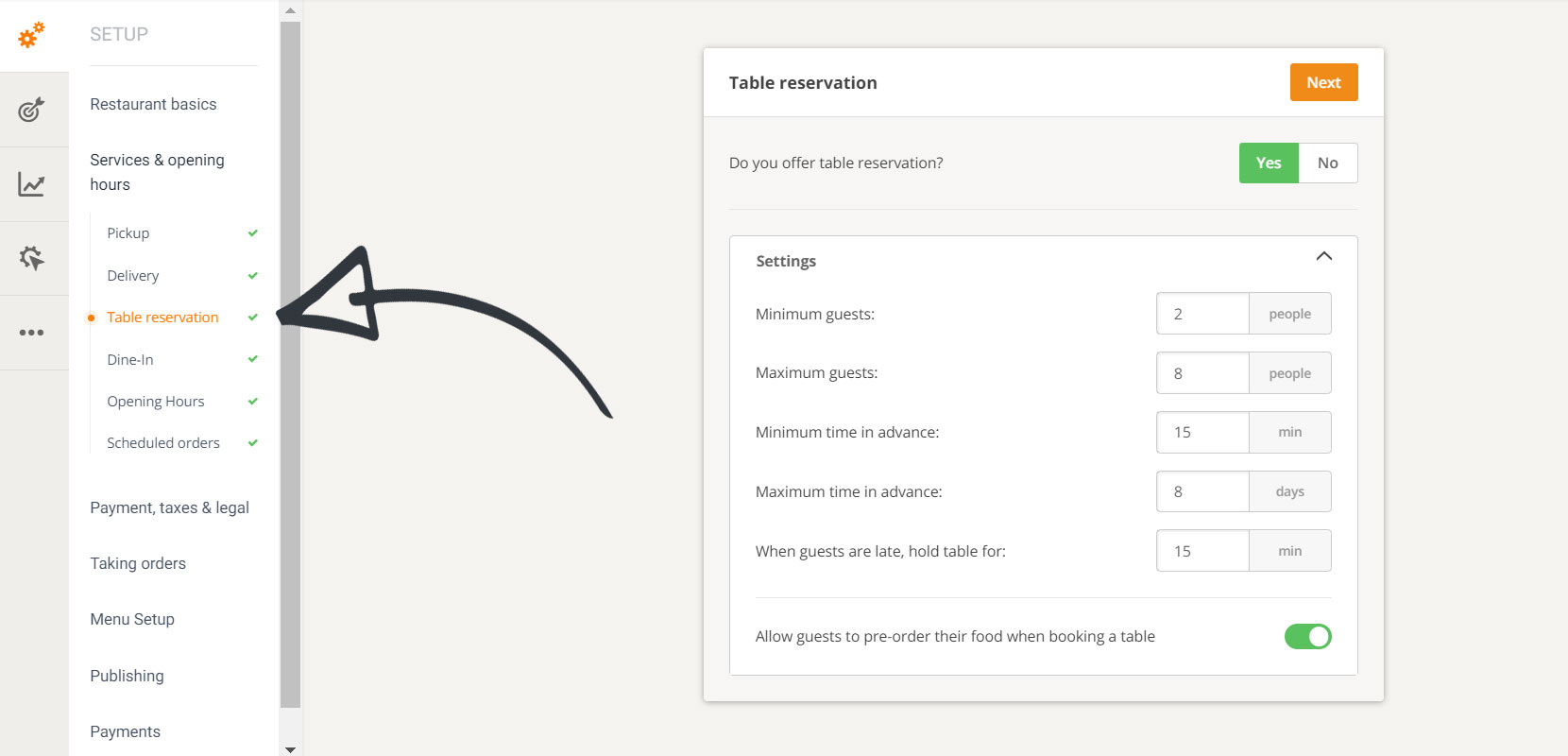This screenshot has height=756, width=1568.
Task: Select No for table reservation
Action: tap(1328, 163)
